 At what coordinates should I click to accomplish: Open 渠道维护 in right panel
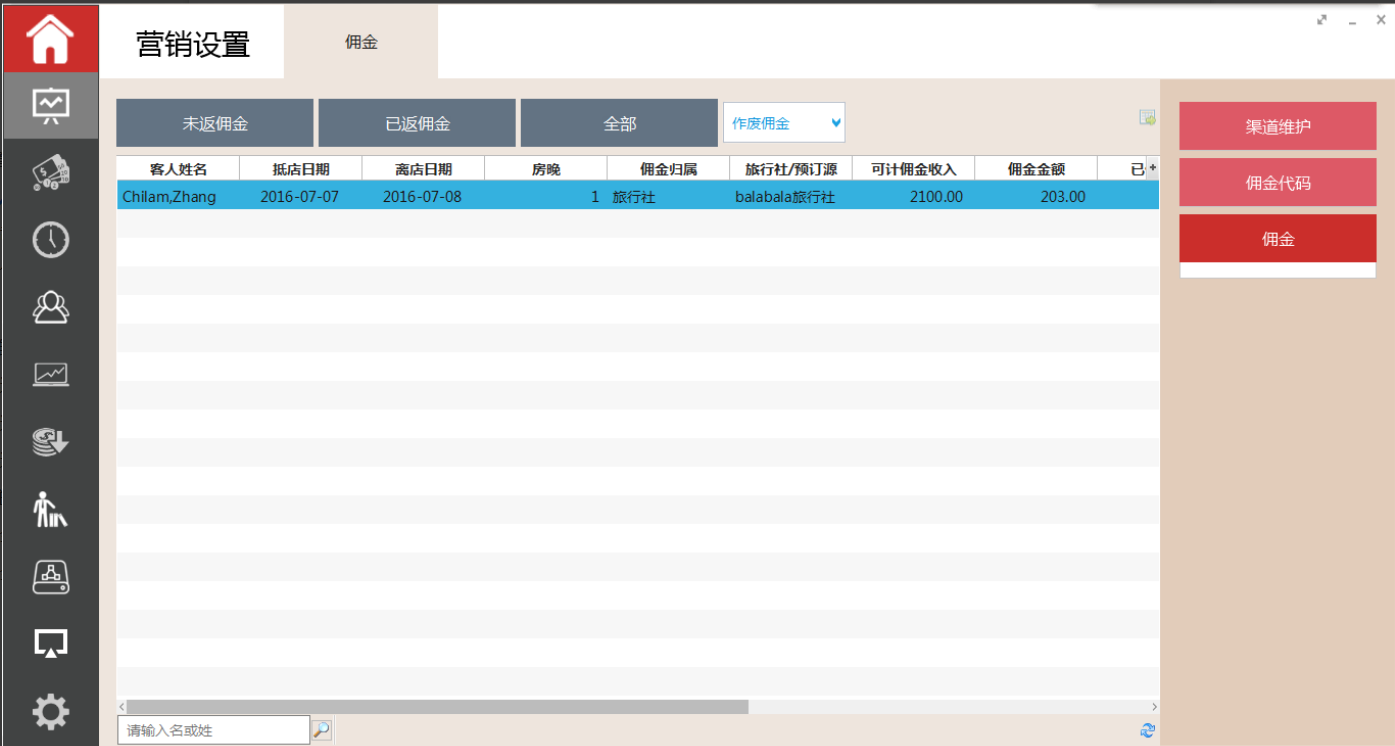1278,126
